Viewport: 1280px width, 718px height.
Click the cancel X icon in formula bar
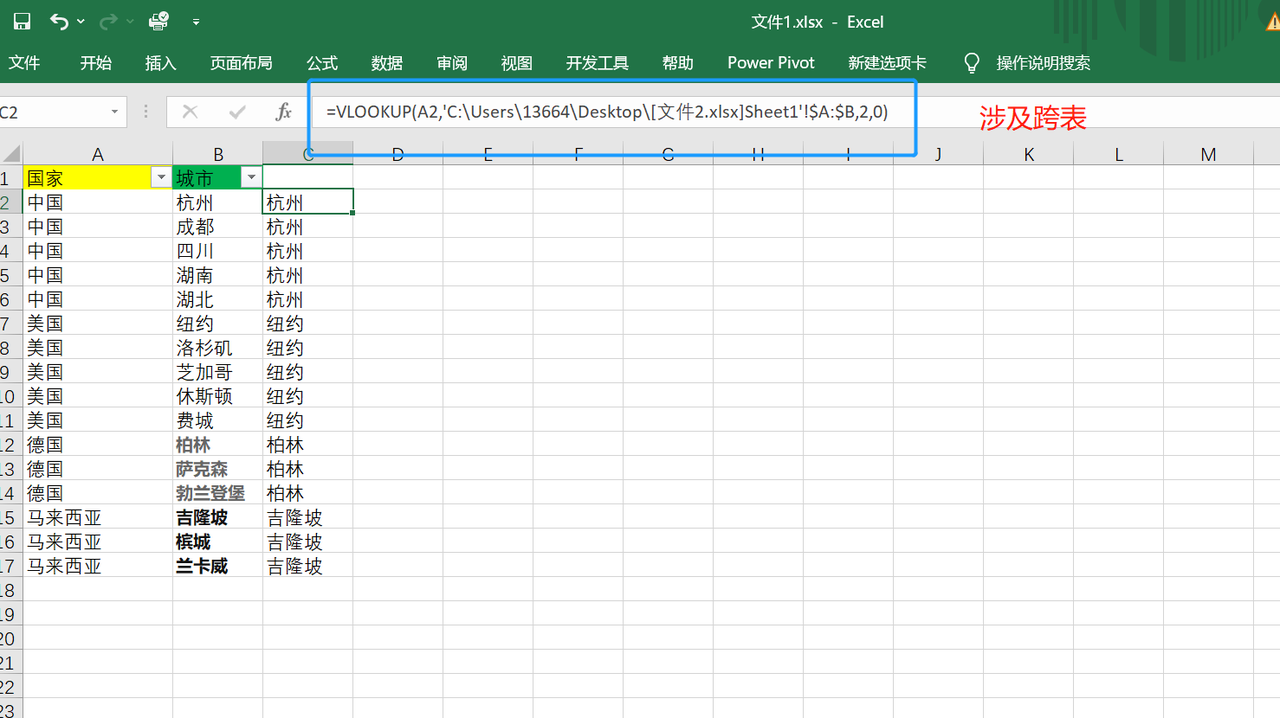[190, 112]
